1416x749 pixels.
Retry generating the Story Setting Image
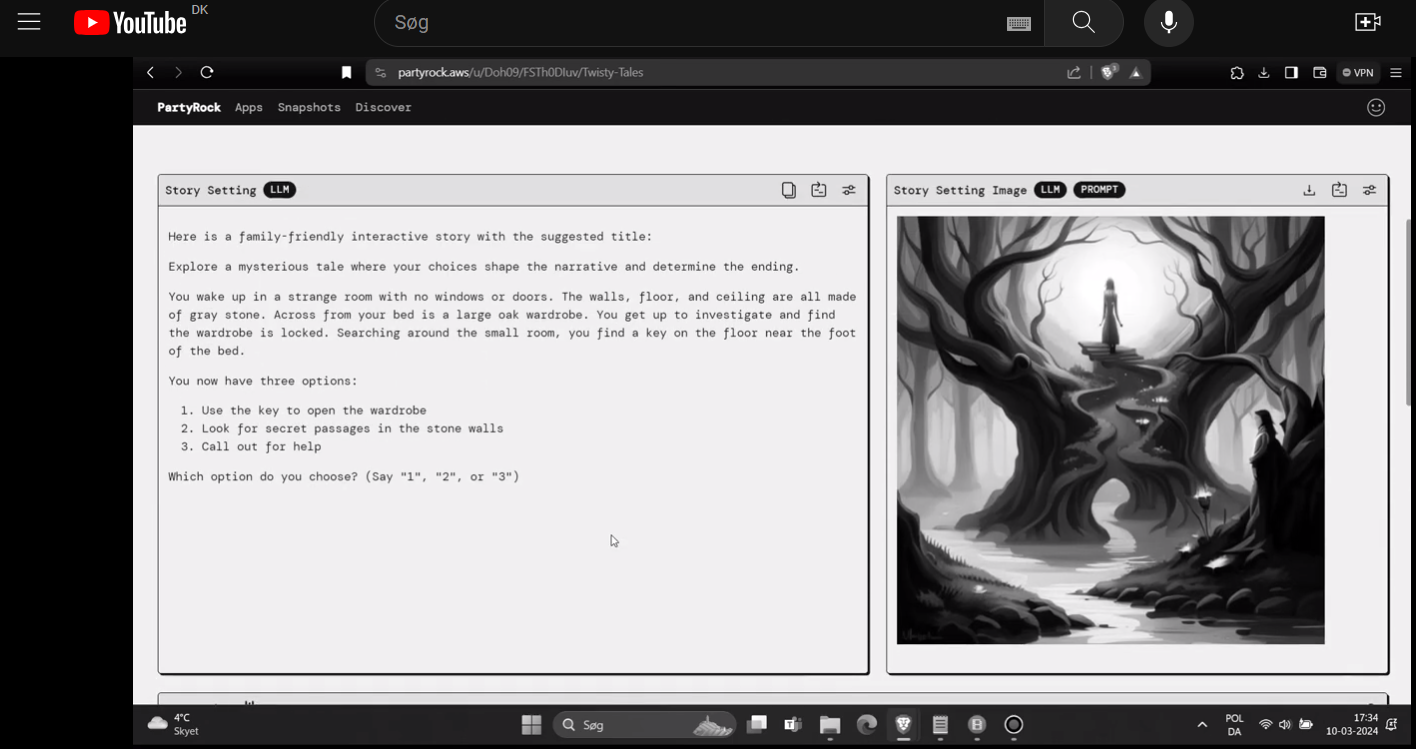coord(1339,189)
